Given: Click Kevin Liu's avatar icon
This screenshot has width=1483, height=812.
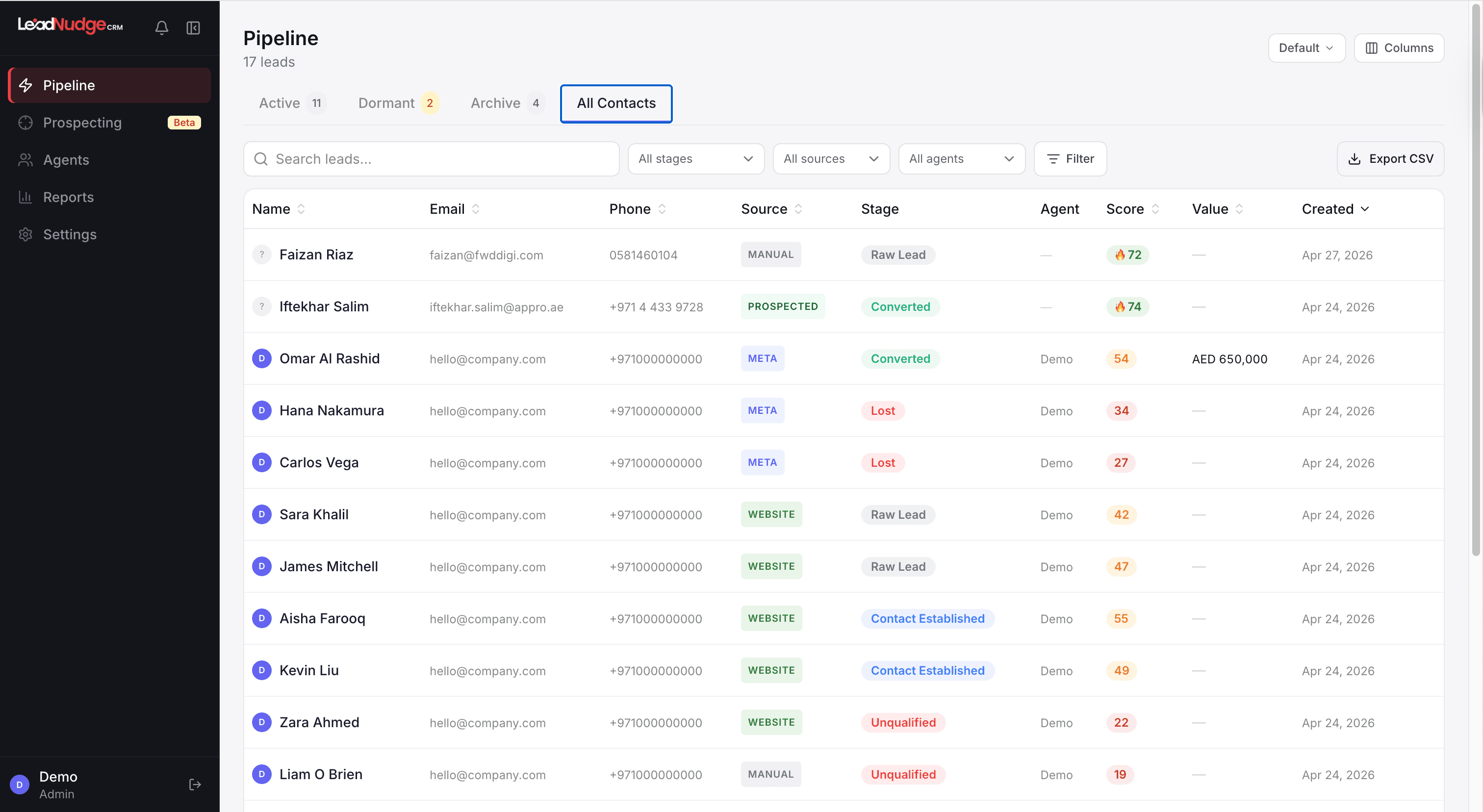Looking at the screenshot, I should point(261,670).
